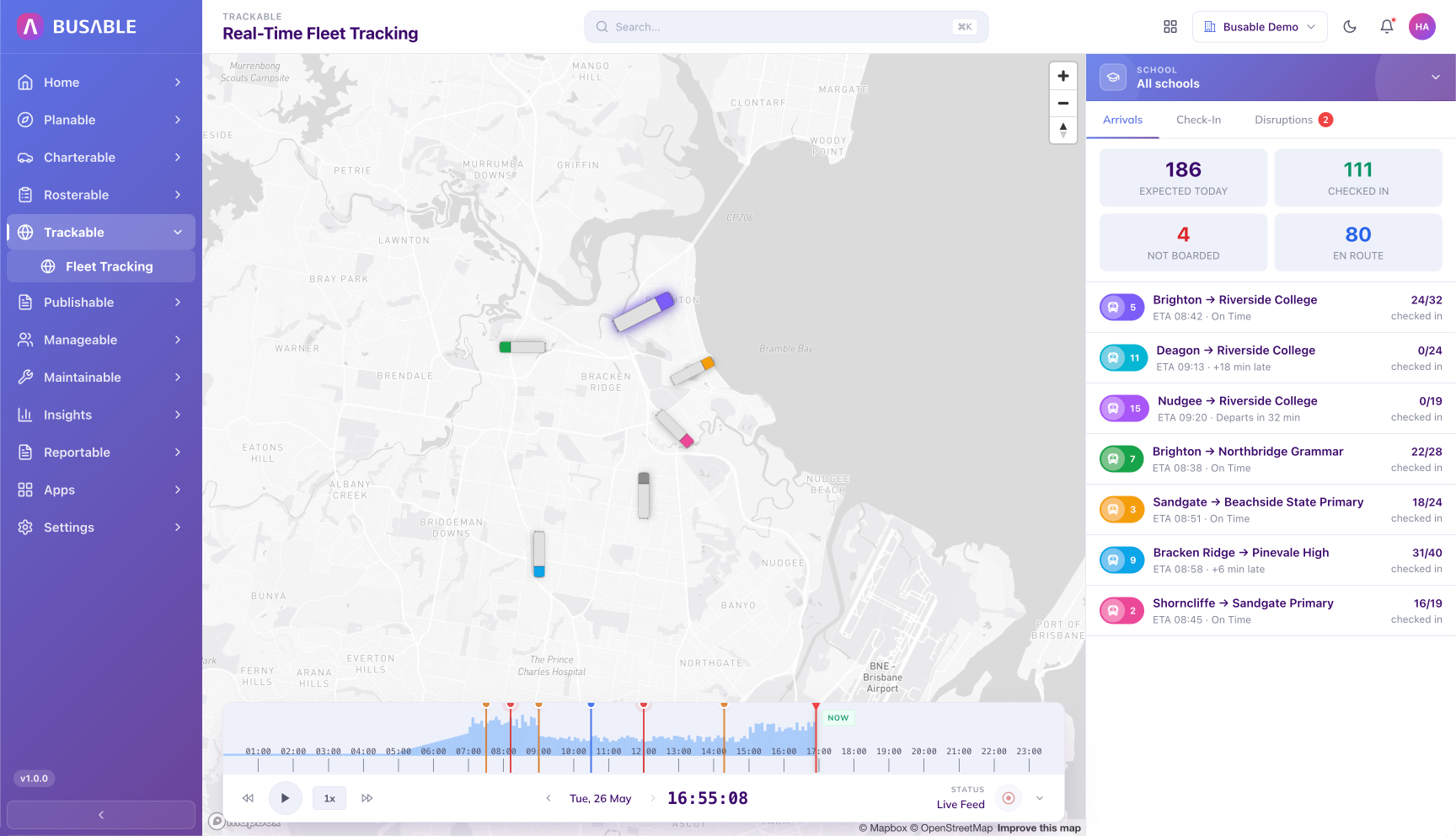This screenshot has height=836, width=1456.
Task: Click the green bus on the map
Action: click(522, 347)
